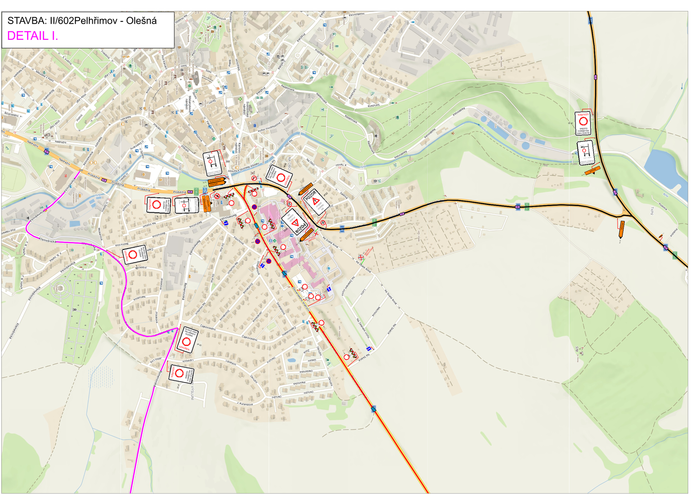
Task: Select the detour diagram sign near the pond
Action: (584, 150)
